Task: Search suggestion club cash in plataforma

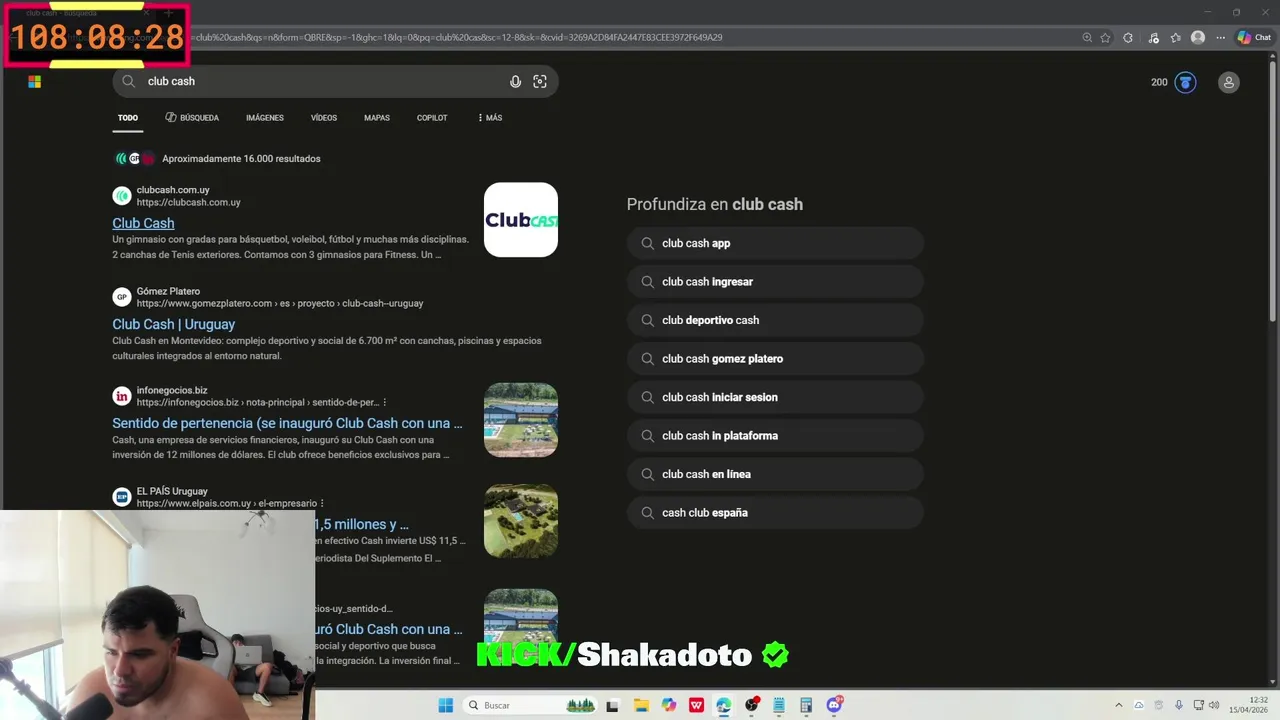Action: tap(775, 436)
